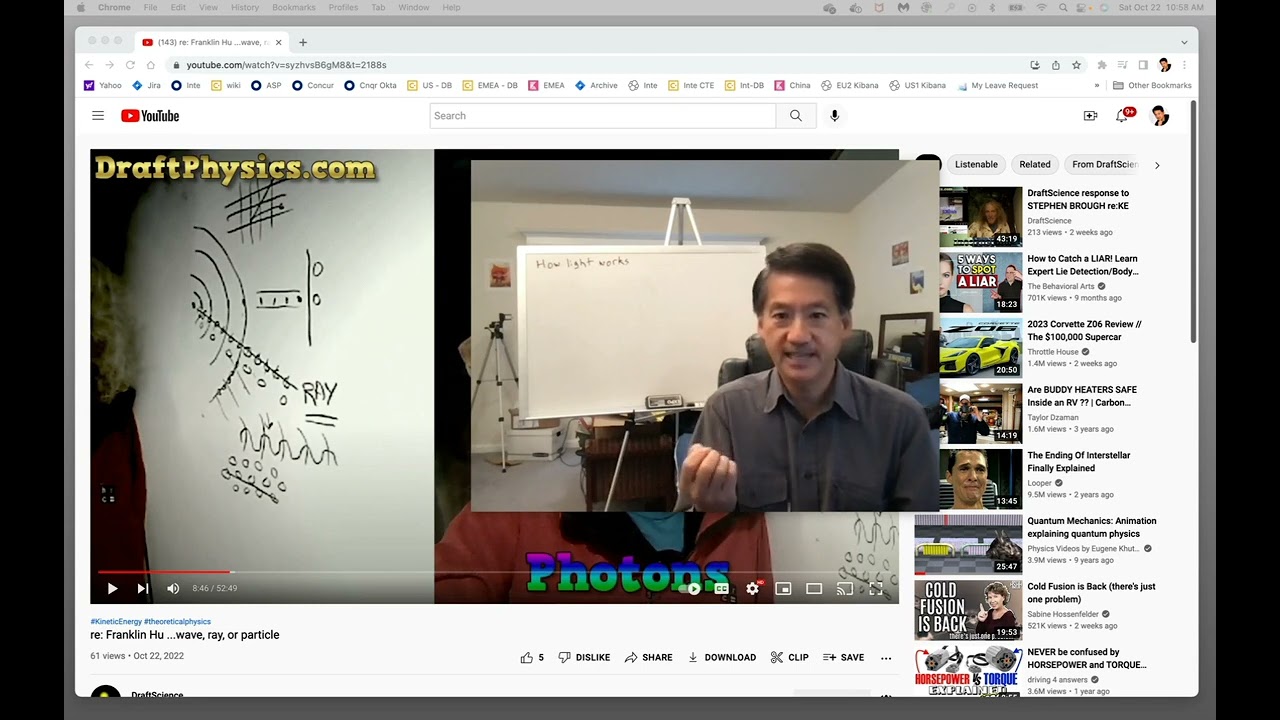1280x720 pixels.
Task: Open the tab search dropdown arrow
Action: (x=1184, y=42)
